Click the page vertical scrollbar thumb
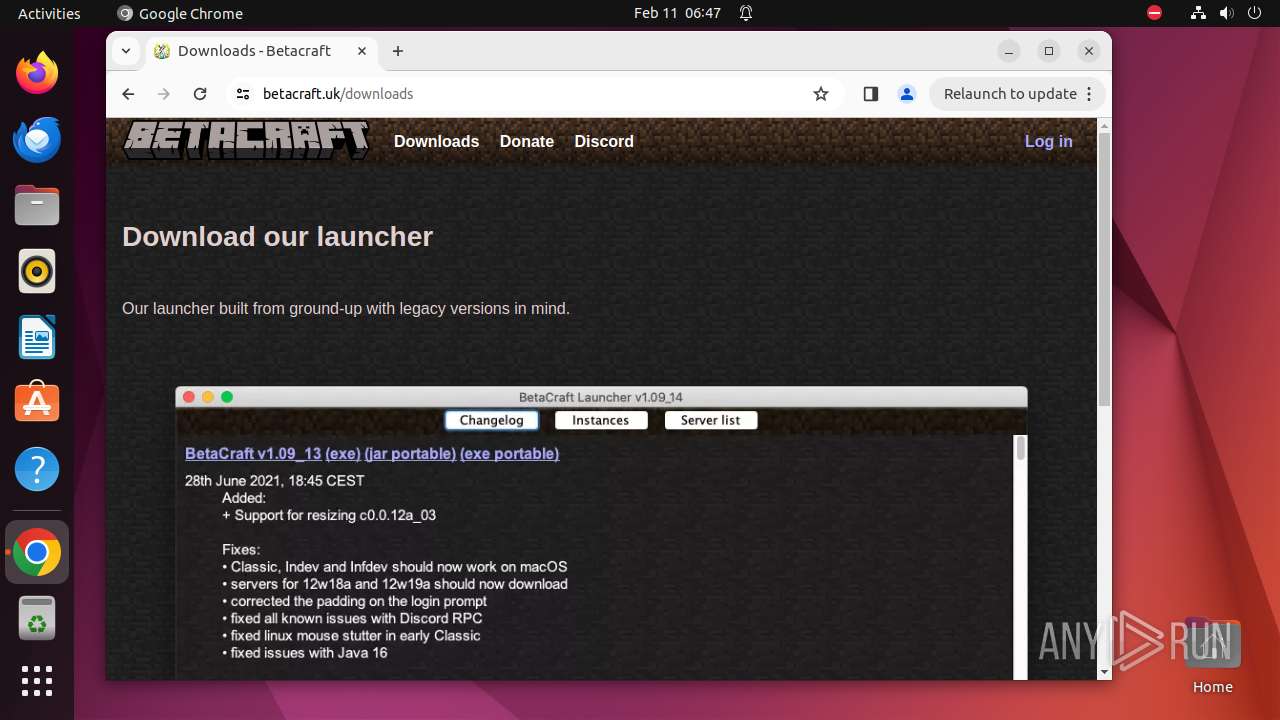The image size is (1280, 720). (1104, 268)
